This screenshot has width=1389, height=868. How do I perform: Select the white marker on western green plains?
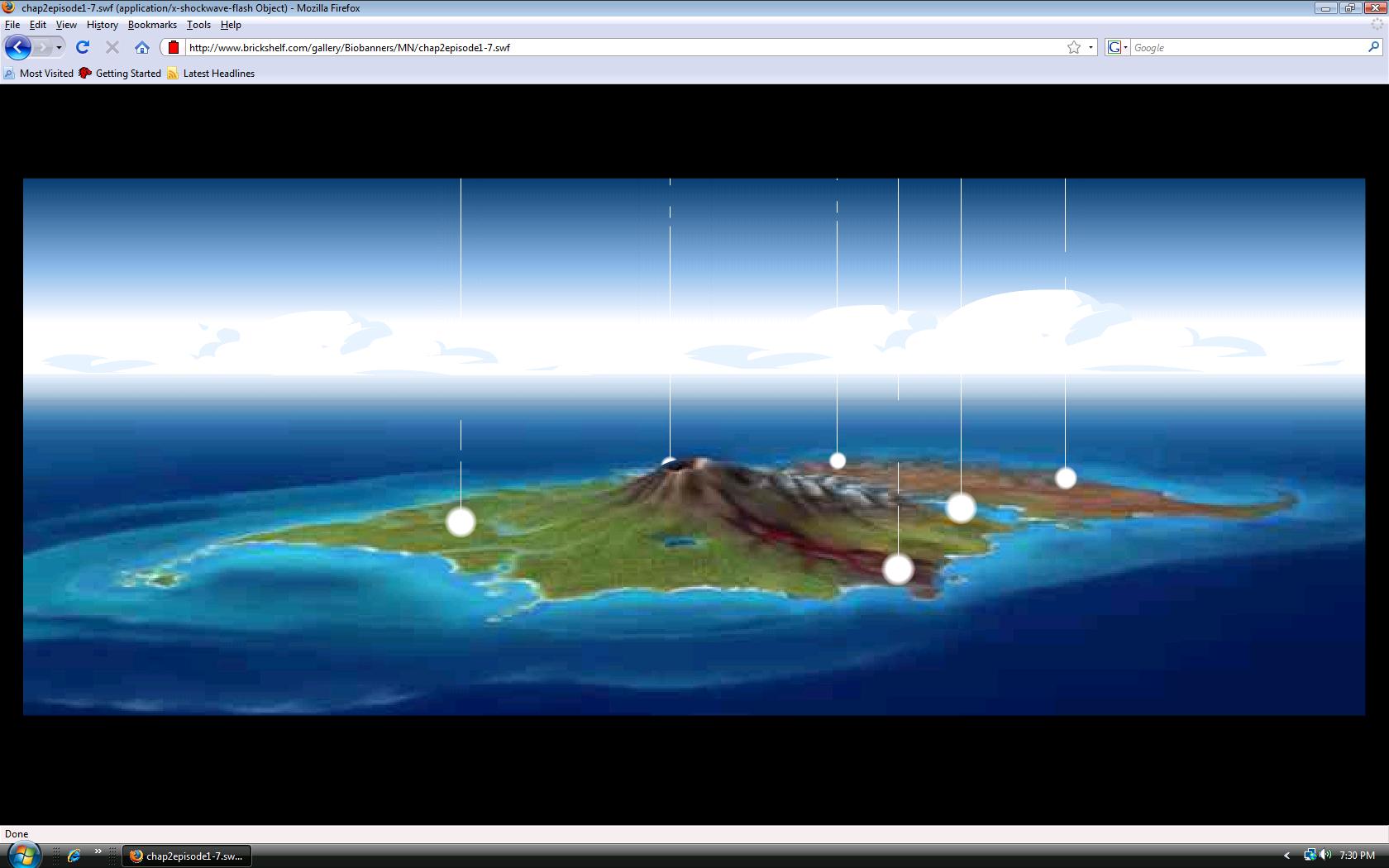[x=461, y=522]
